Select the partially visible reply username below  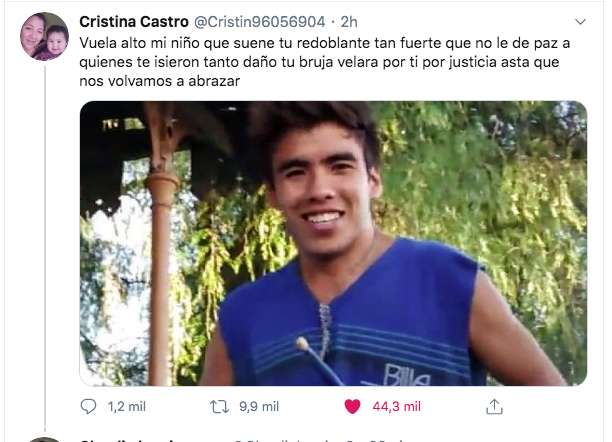[129, 440]
